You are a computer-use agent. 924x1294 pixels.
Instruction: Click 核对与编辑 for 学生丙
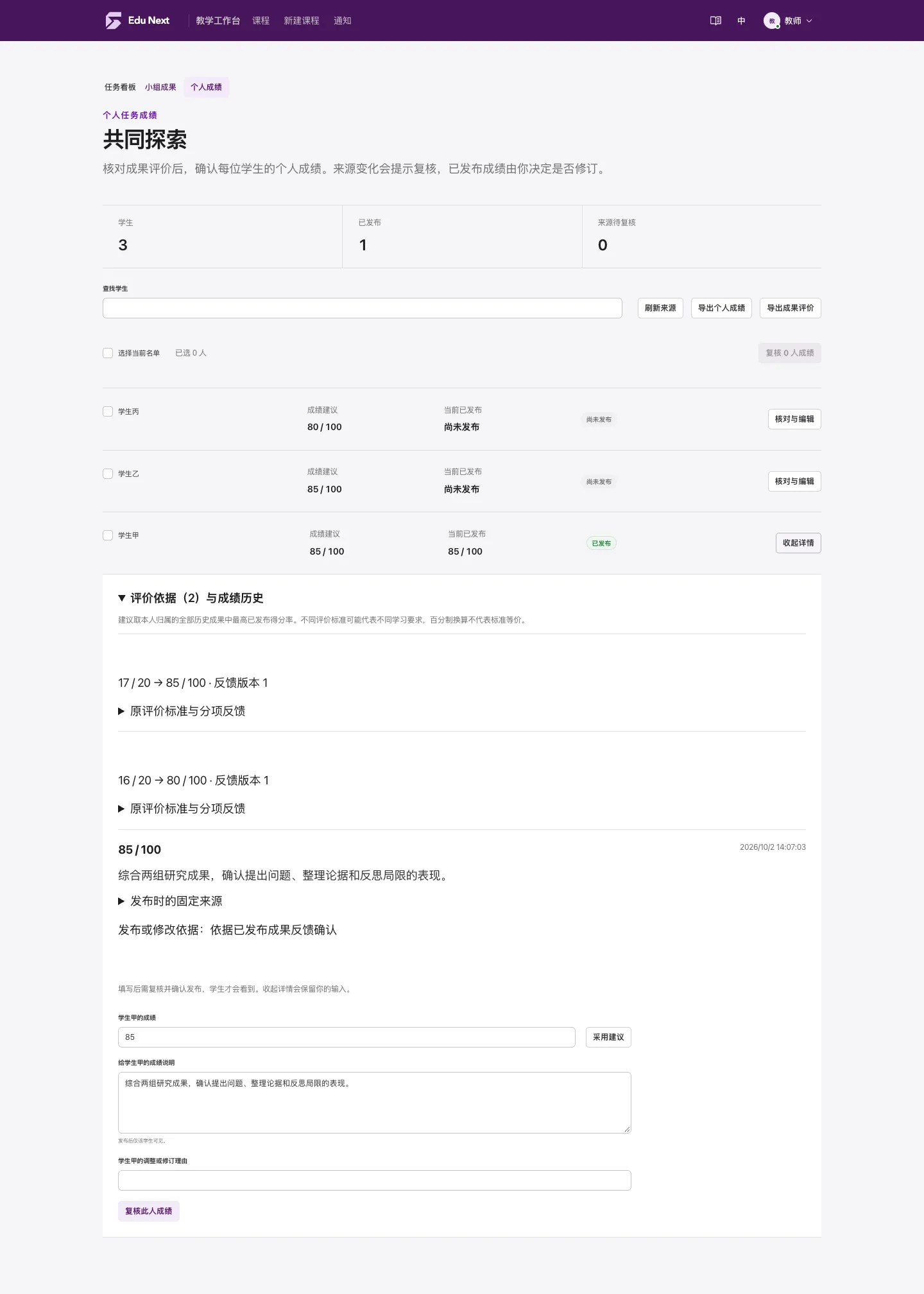tap(794, 419)
